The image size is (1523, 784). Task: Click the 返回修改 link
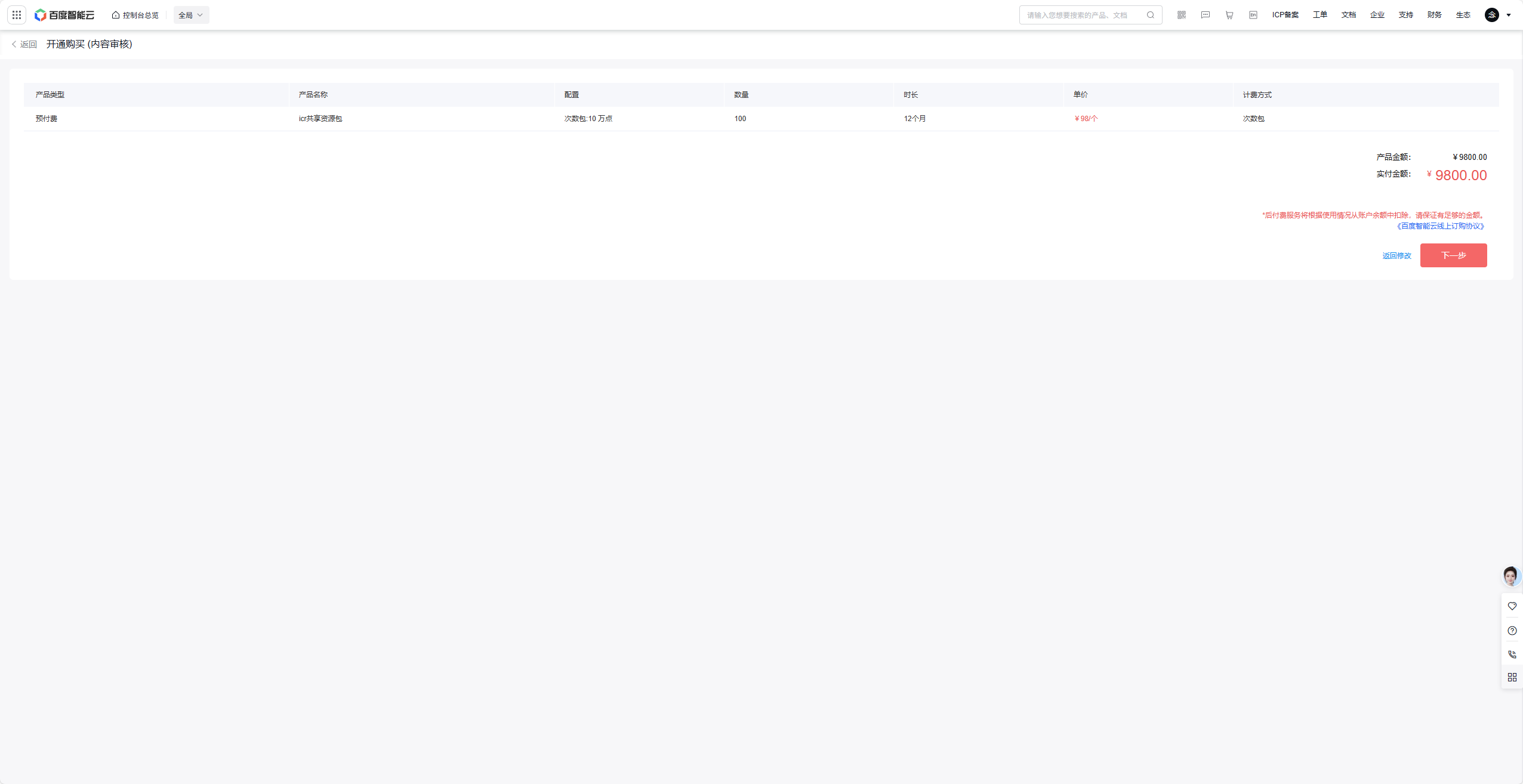pyautogui.click(x=1396, y=256)
